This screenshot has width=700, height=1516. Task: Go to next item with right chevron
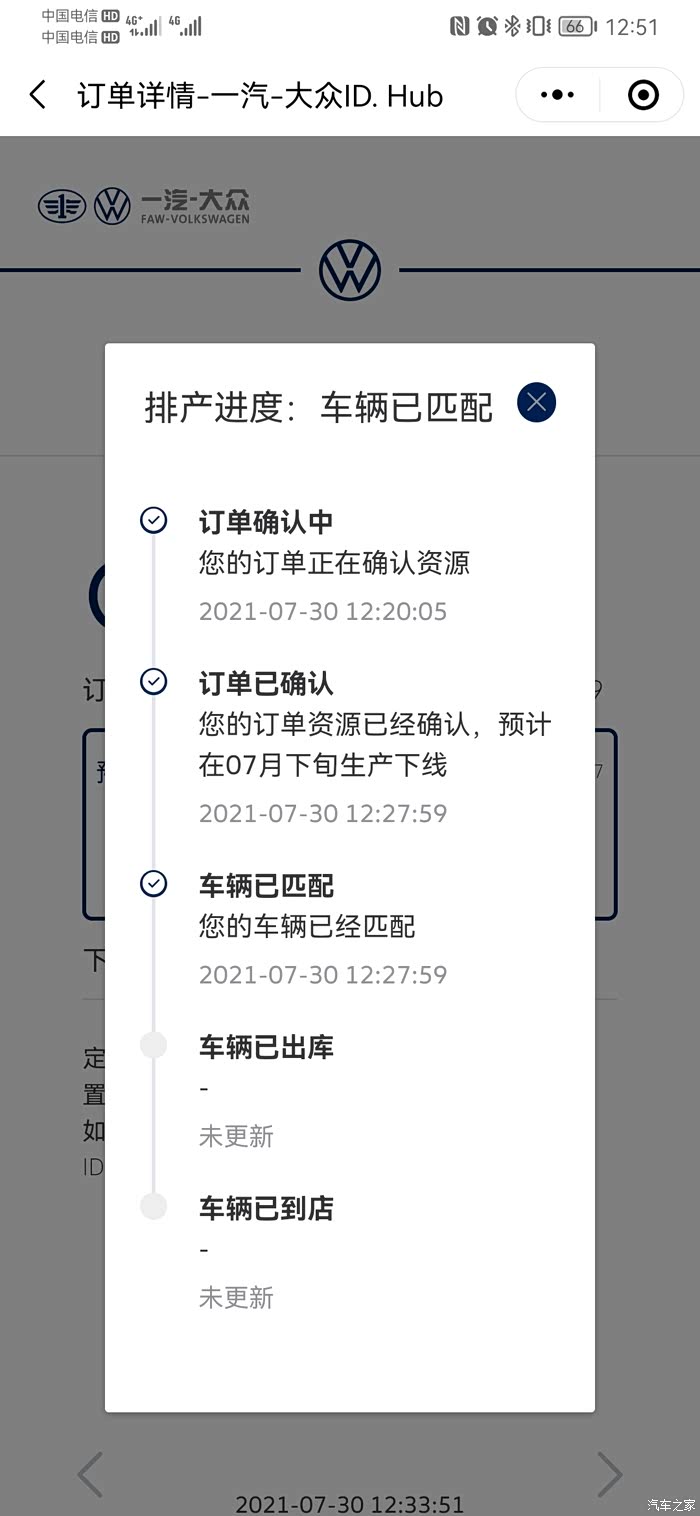pos(609,1474)
